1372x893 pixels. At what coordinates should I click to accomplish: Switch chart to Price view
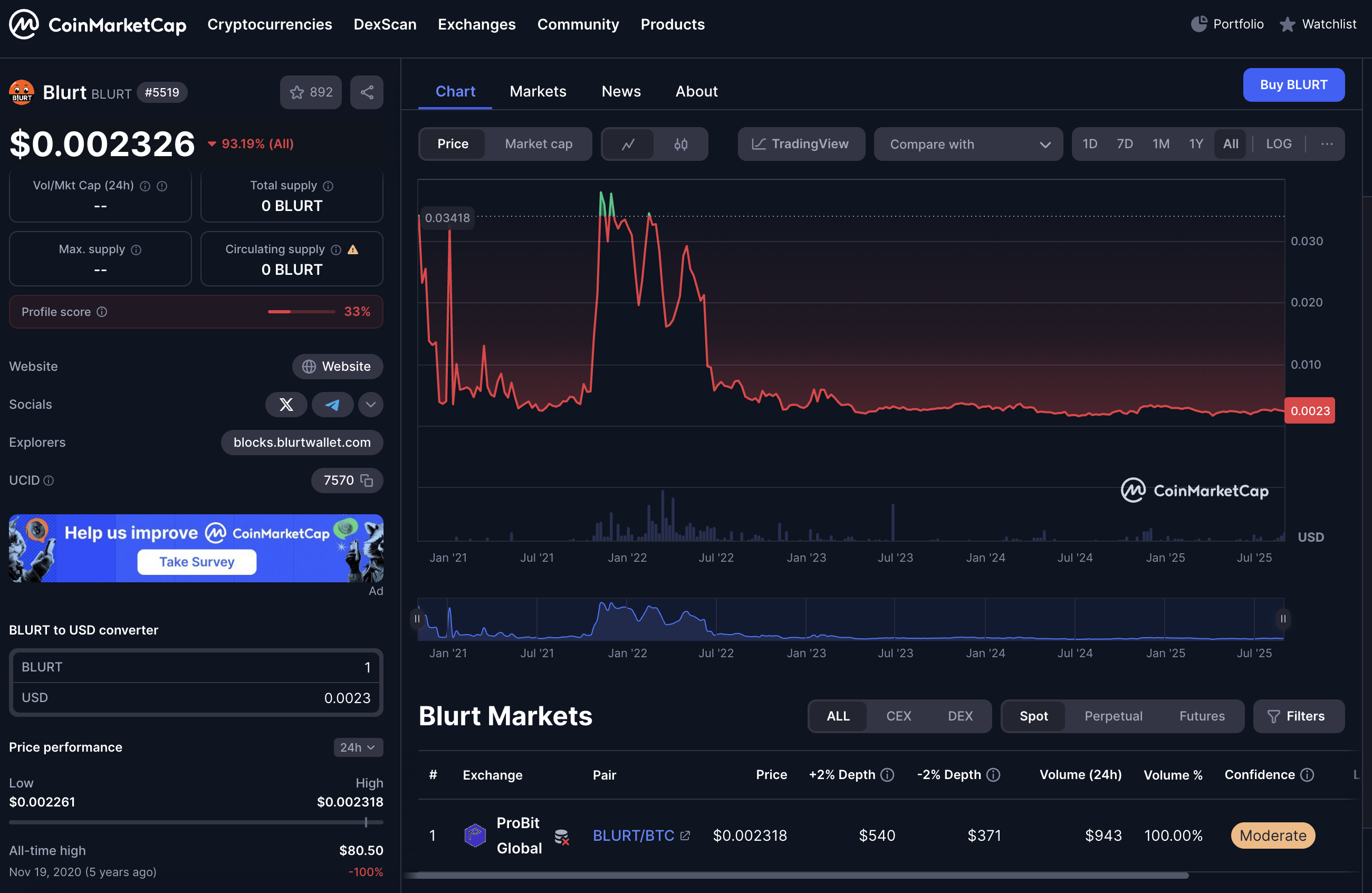tap(453, 144)
